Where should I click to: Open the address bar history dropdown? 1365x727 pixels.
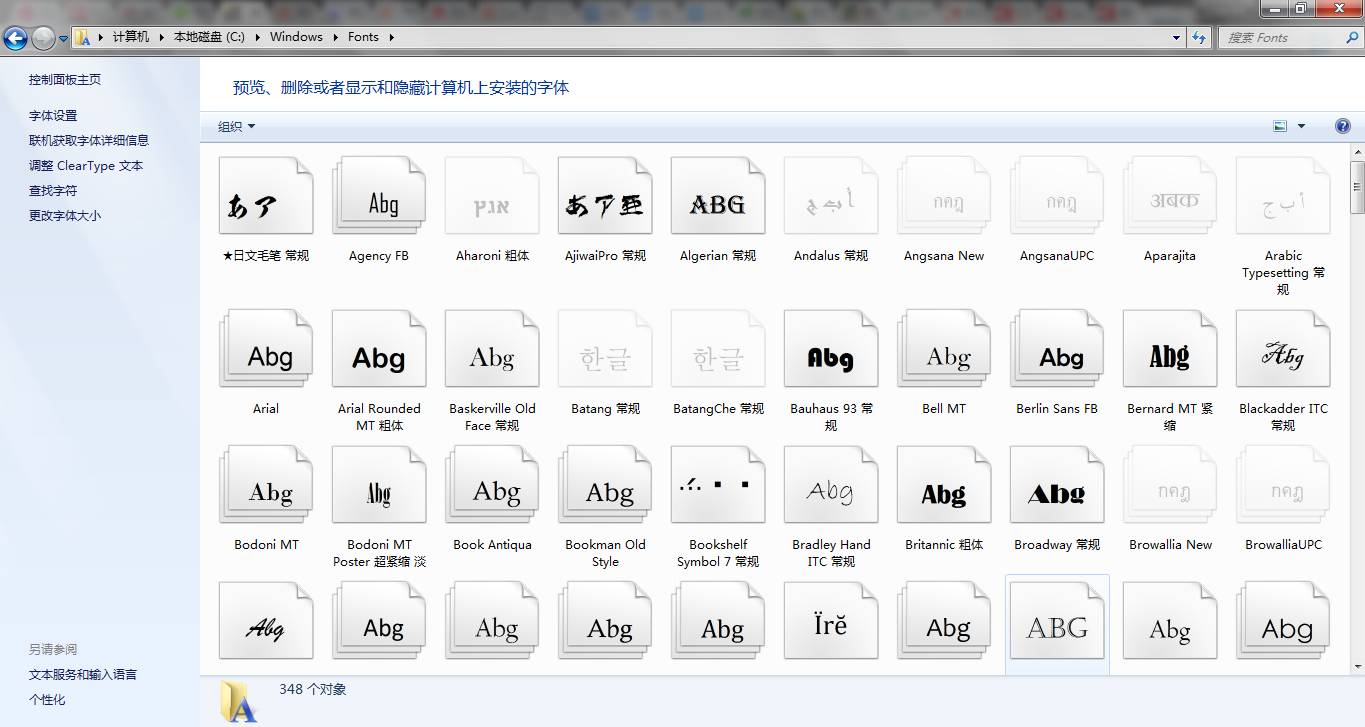pos(1176,37)
